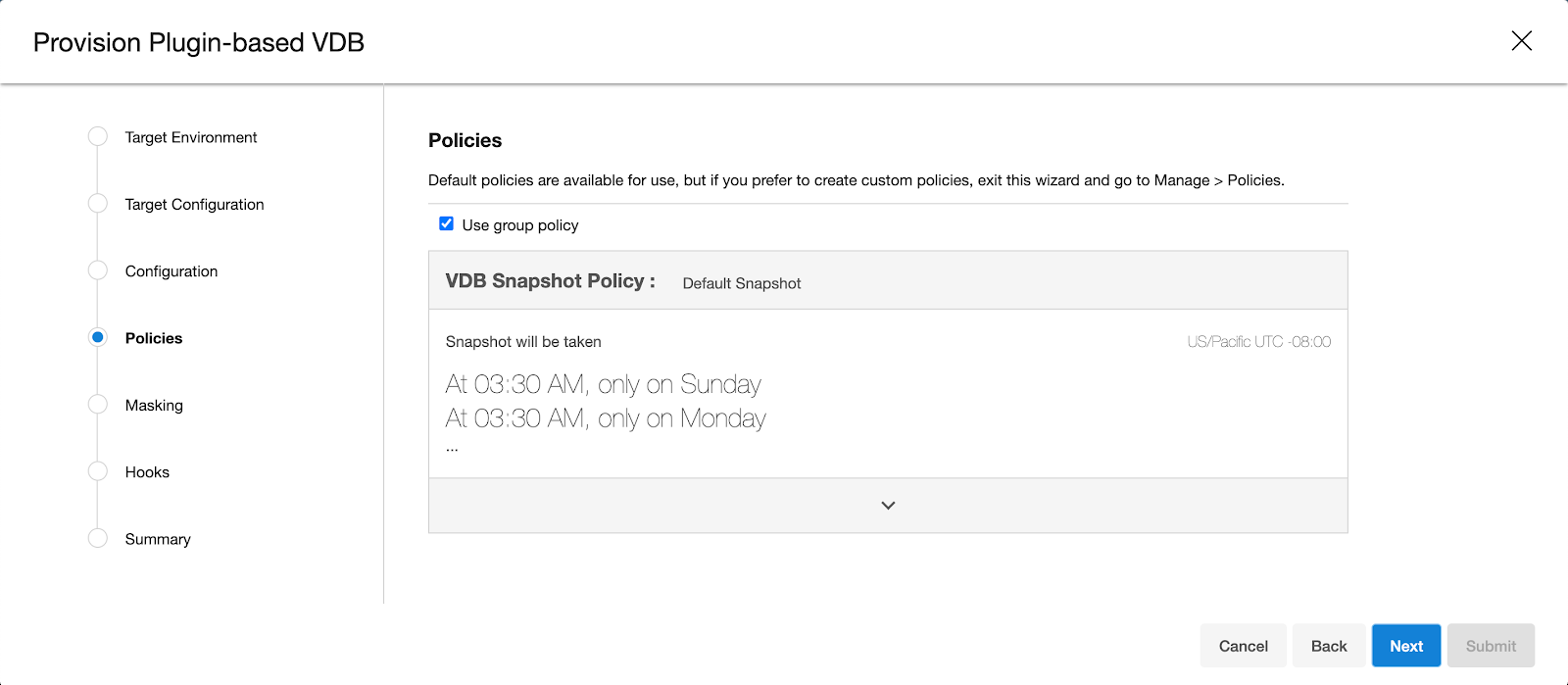The width and height of the screenshot is (1568, 685).
Task: Click the active Policies step indicator
Action: (x=98, y=337)
